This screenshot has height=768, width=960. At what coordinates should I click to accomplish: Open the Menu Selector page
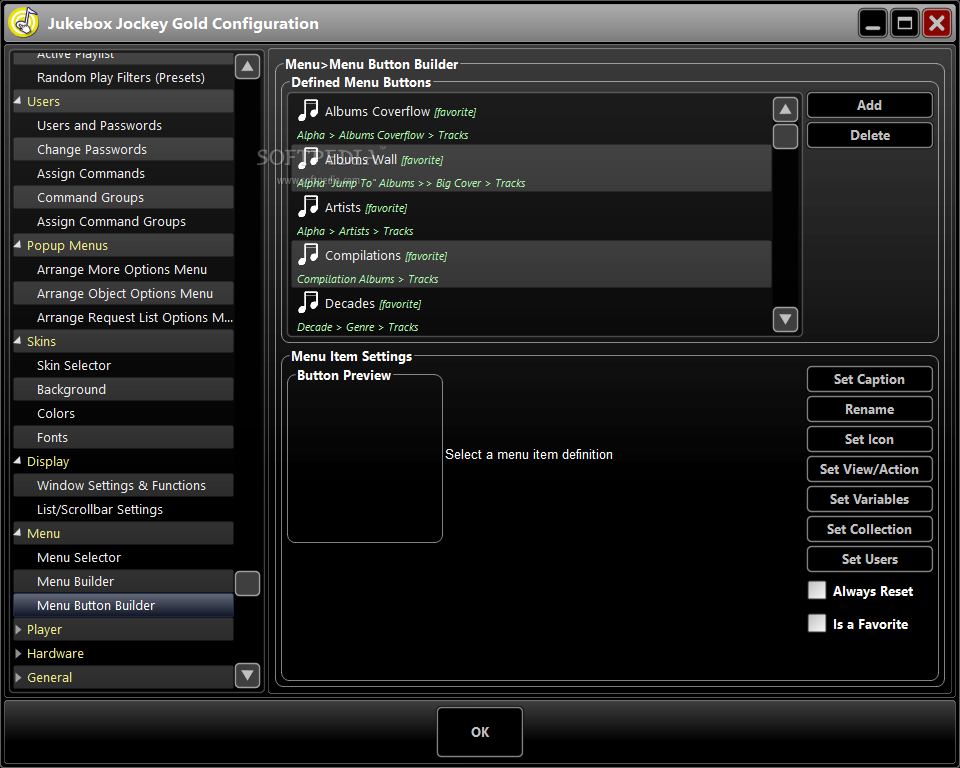point(123,557)
